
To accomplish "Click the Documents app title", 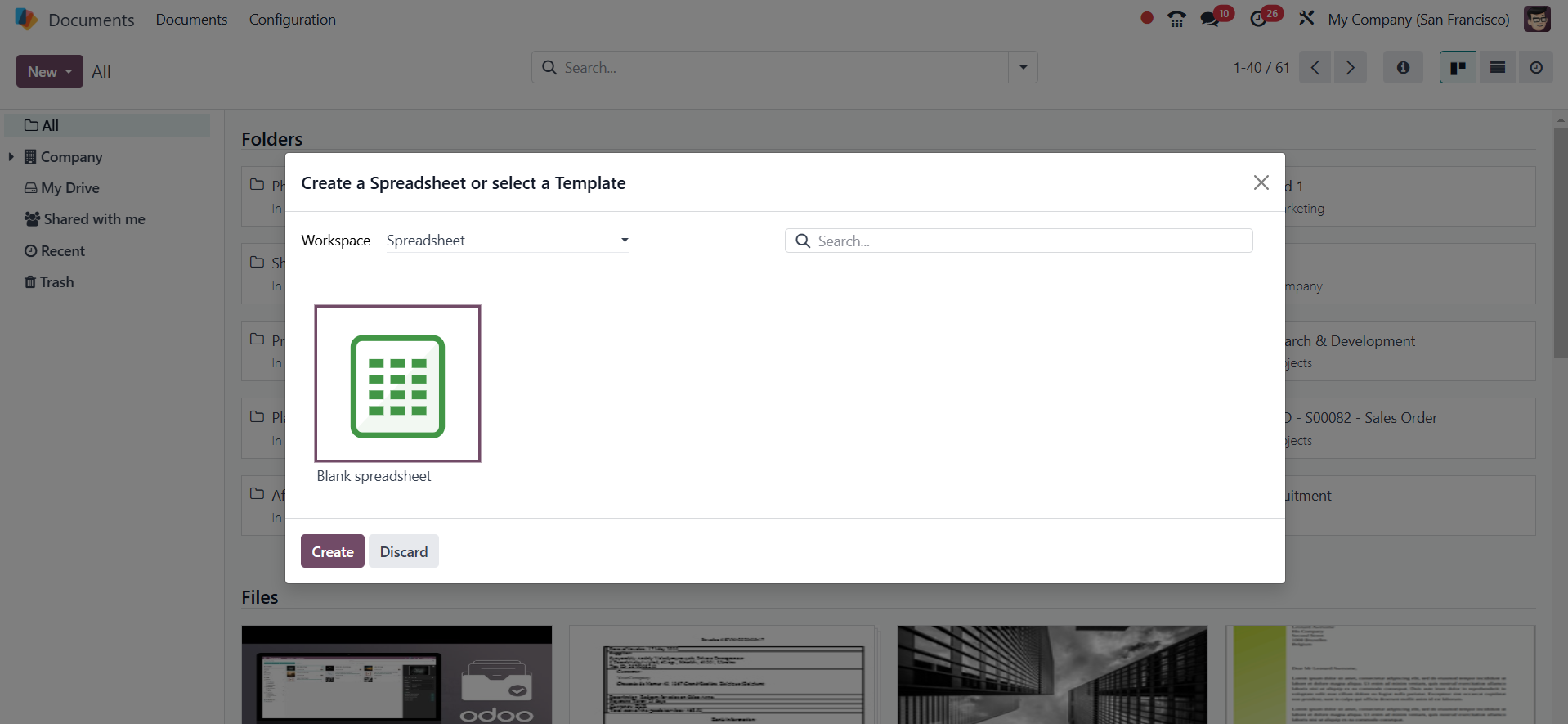I will tap(91, 20).
